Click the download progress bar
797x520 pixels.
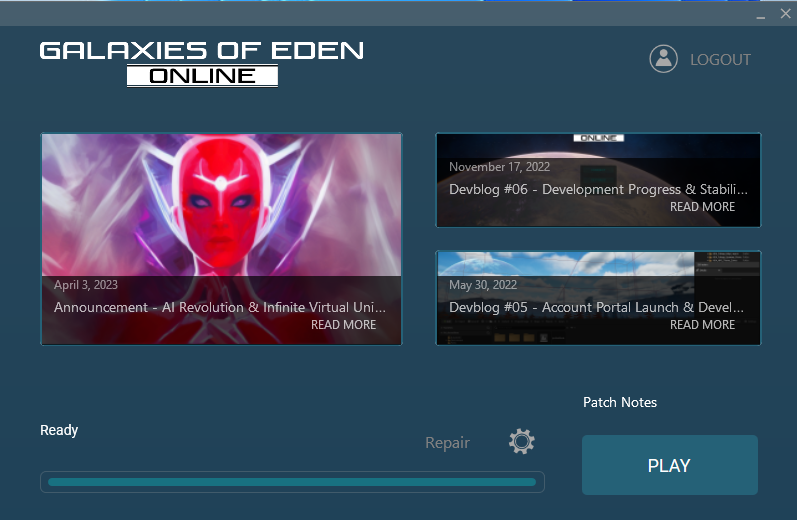coord(292,482)
